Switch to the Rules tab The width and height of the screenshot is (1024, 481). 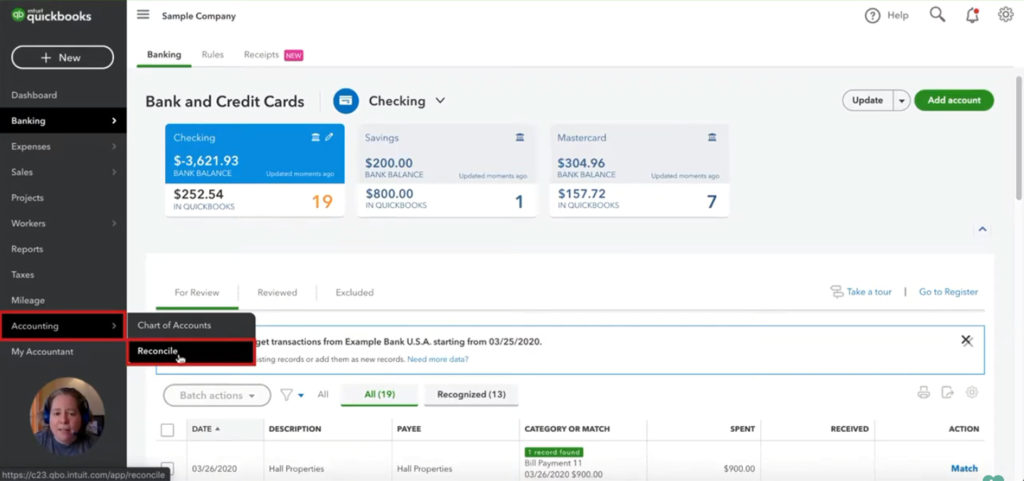click(x=212, y=54)
